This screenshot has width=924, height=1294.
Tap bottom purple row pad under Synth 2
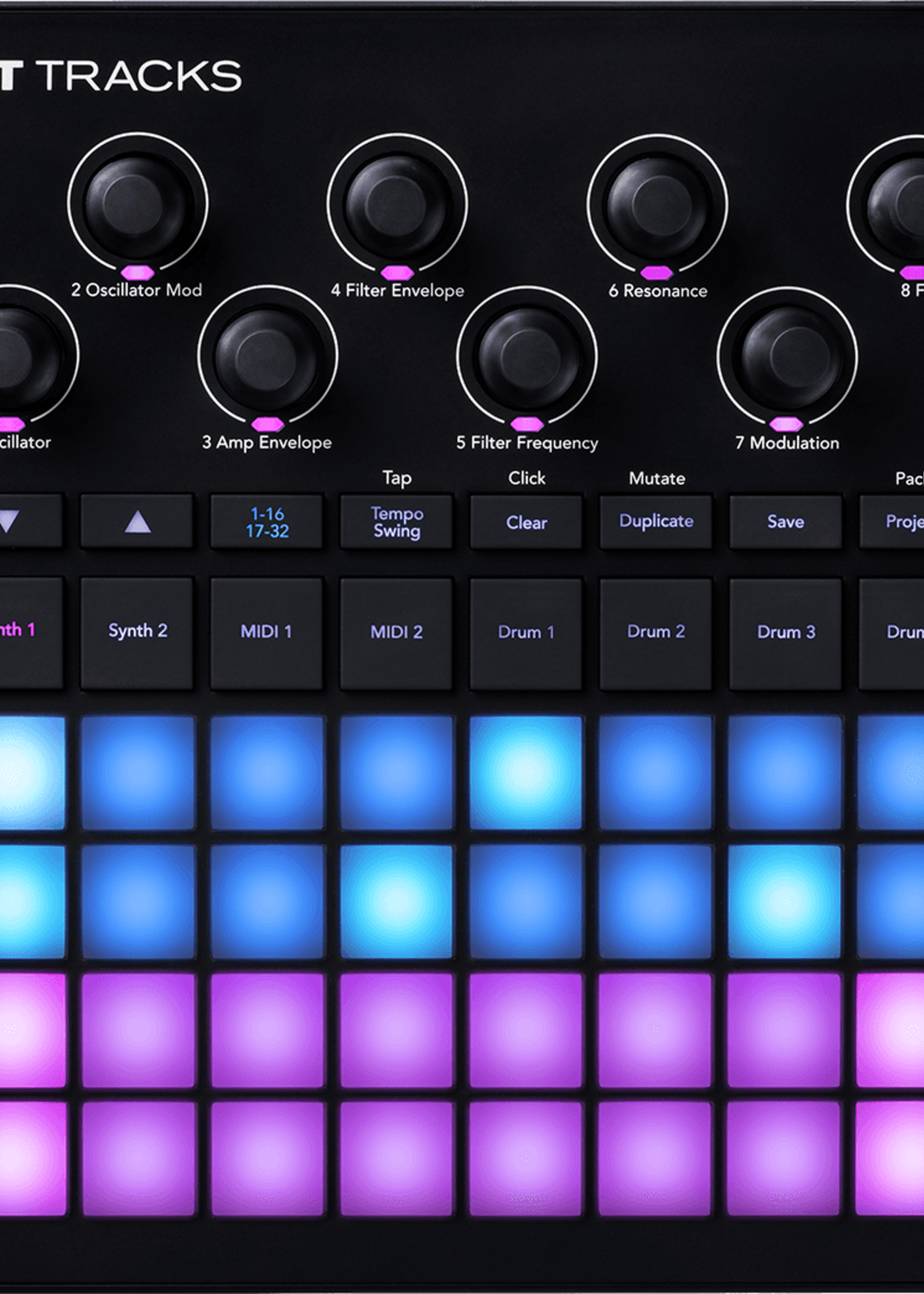coord(138,1159)
